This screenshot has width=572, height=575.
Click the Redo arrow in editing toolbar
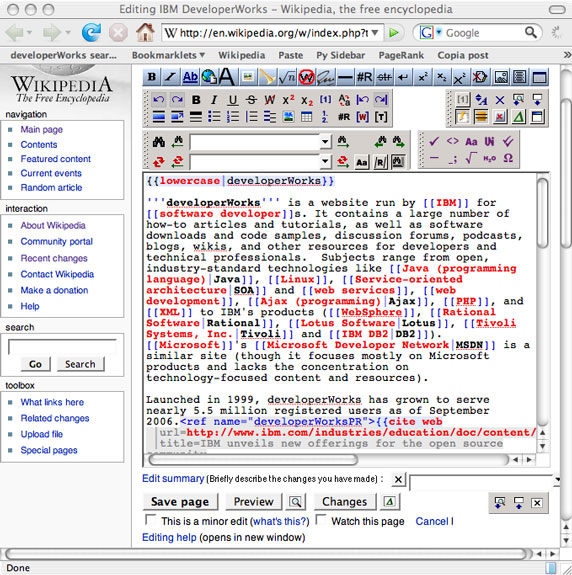[x=177, y=99]
